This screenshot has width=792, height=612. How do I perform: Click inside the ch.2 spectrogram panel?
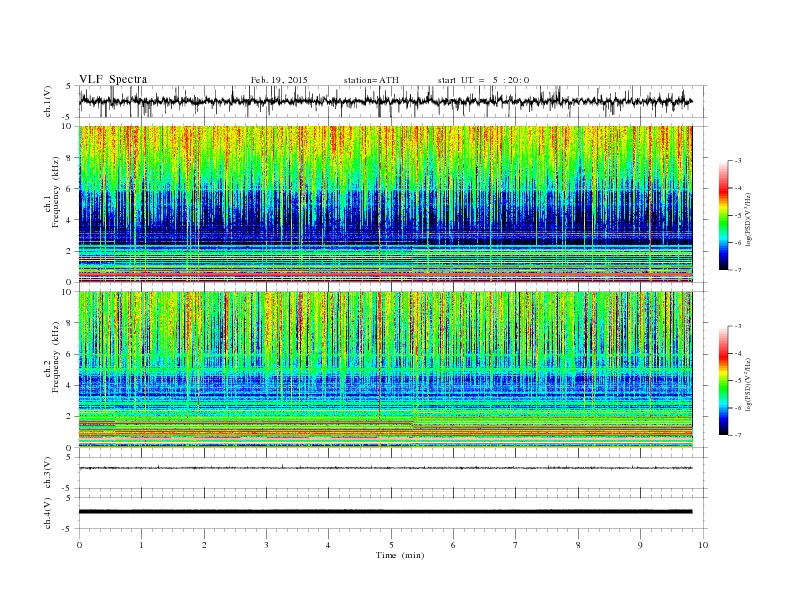[x=385, y=369]
